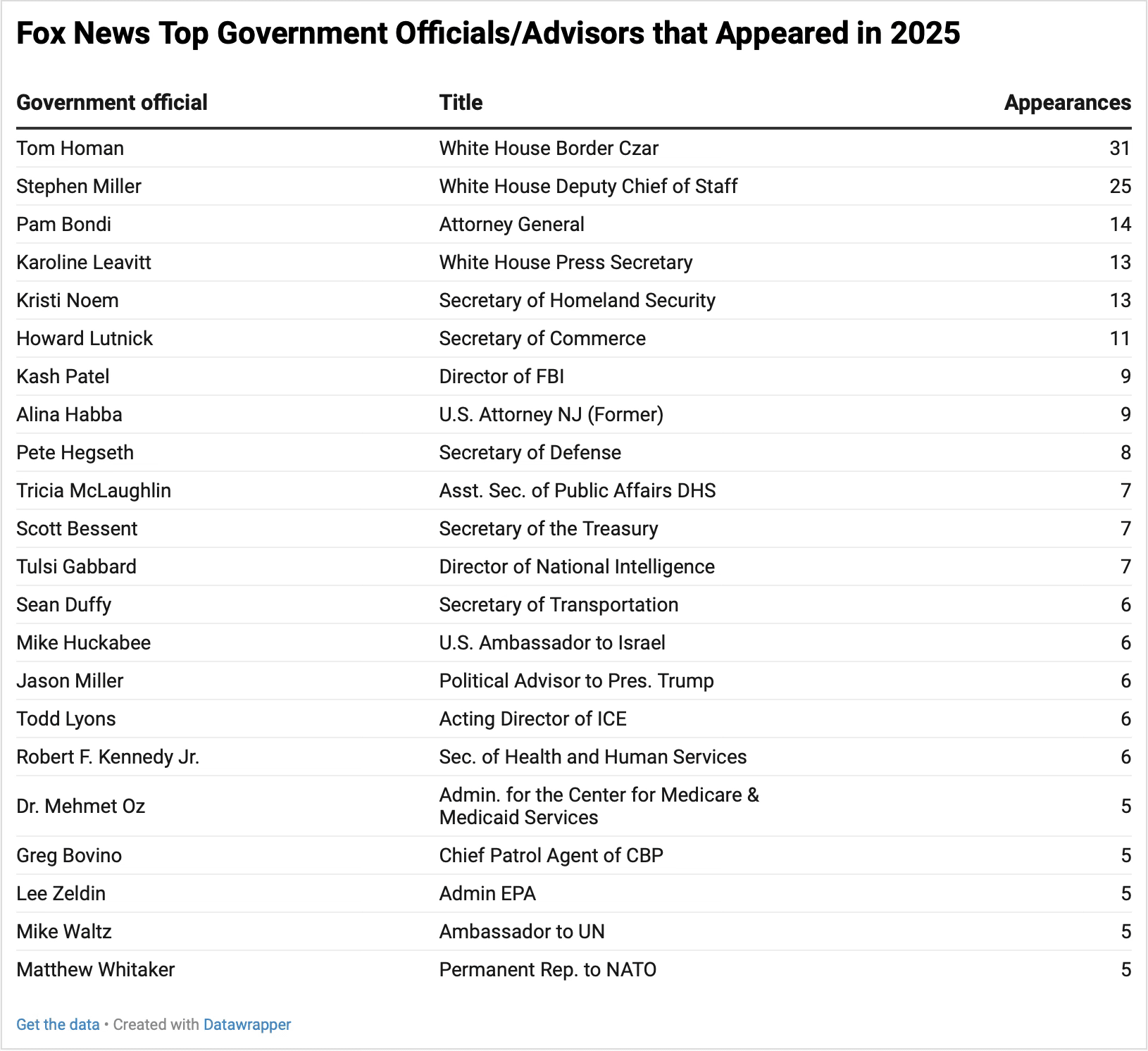Select the name 'Greg Bovino'
The image size is (1148, 1051).
tap(69, 855)
